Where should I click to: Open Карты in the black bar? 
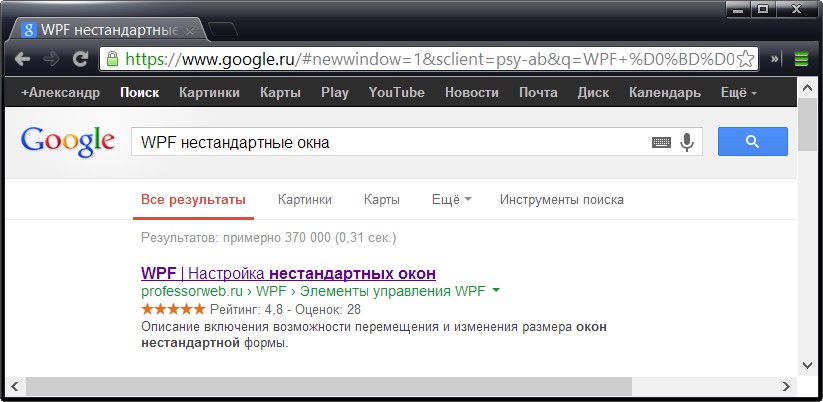click(x=280, y=92)
